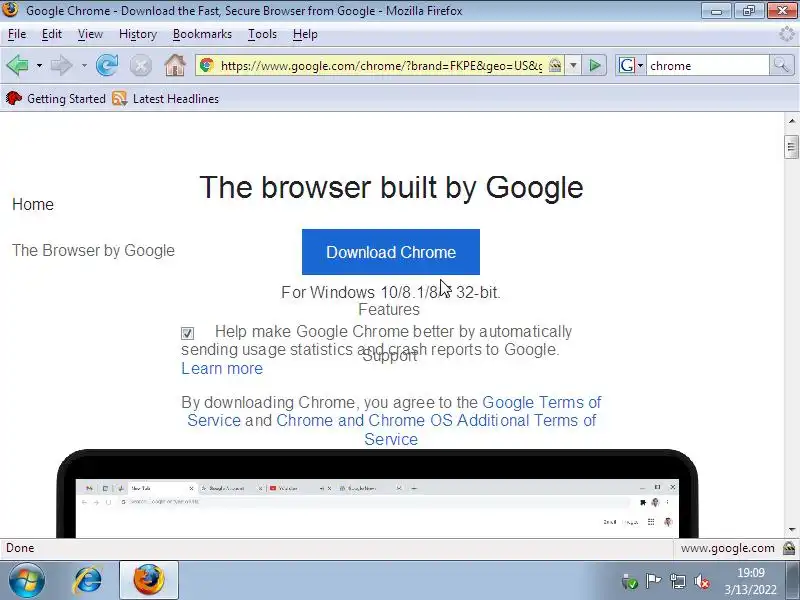This screenshot has width=800, height=600.
Task: Click the Support link
Action: click(389, 356)
